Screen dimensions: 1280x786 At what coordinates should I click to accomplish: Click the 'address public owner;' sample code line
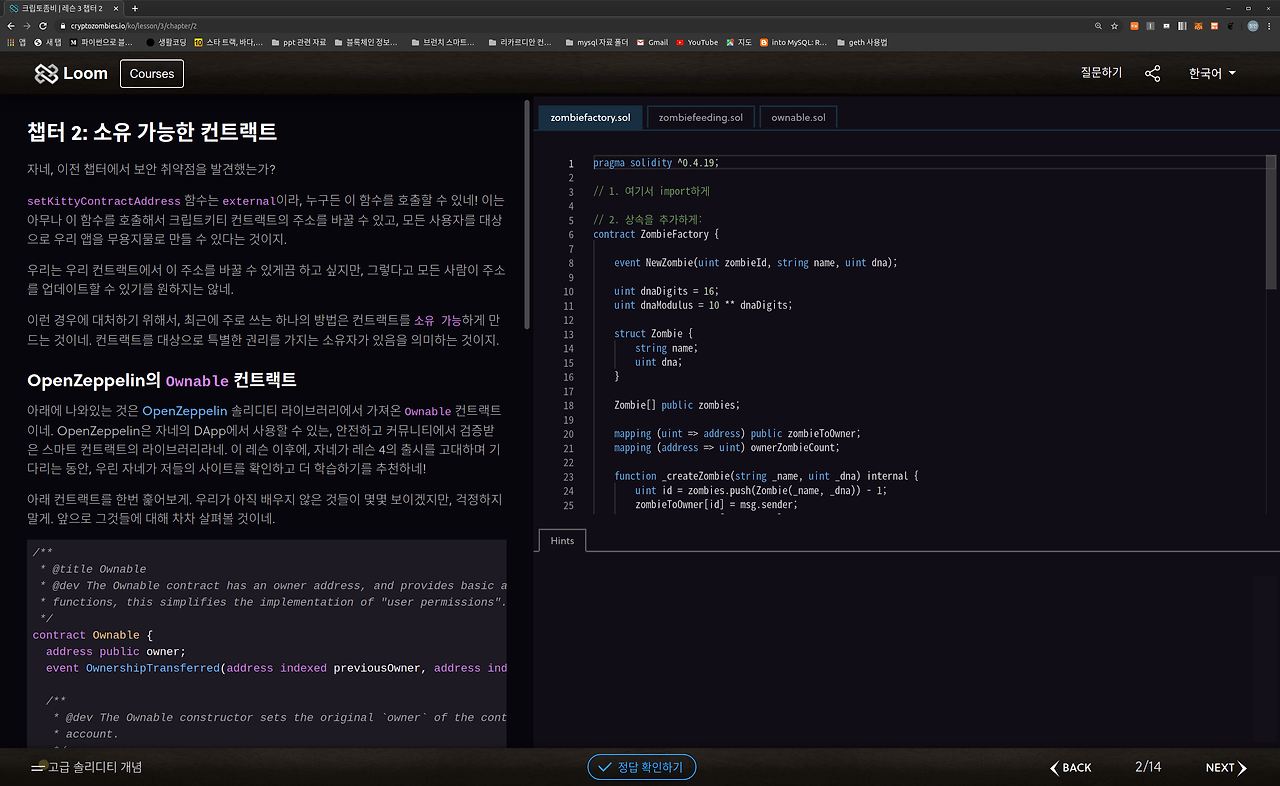click(x=116, y=652)
